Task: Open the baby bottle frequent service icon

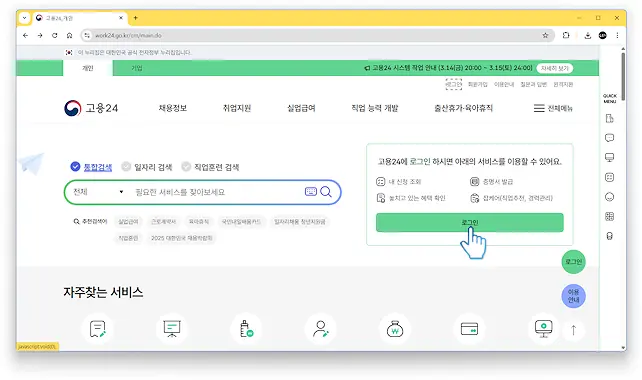Action: pyautogui.click(x=246, y=329)
